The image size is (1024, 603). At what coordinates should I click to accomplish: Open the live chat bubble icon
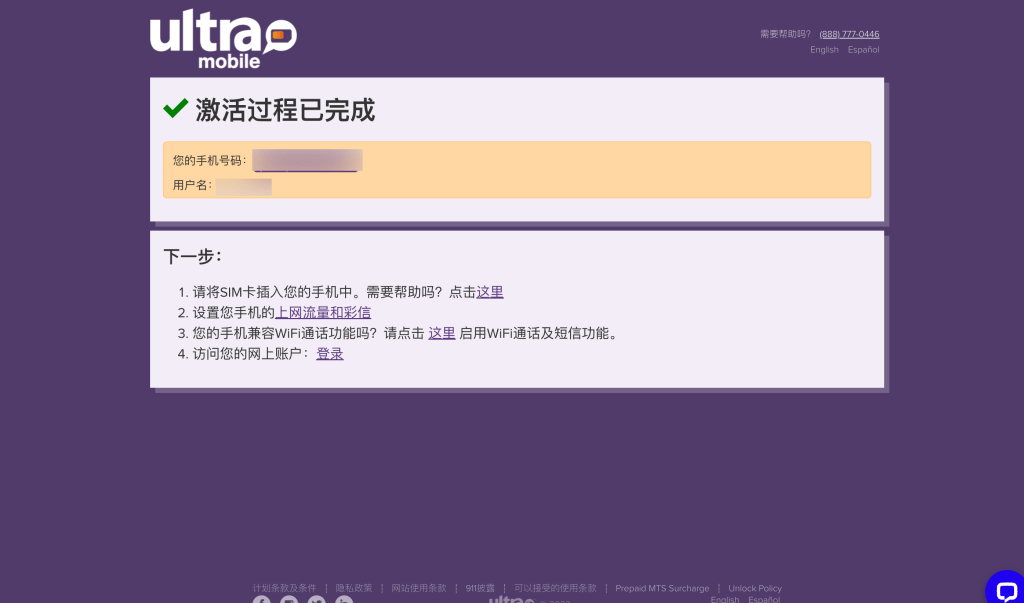coord(1006,589)
